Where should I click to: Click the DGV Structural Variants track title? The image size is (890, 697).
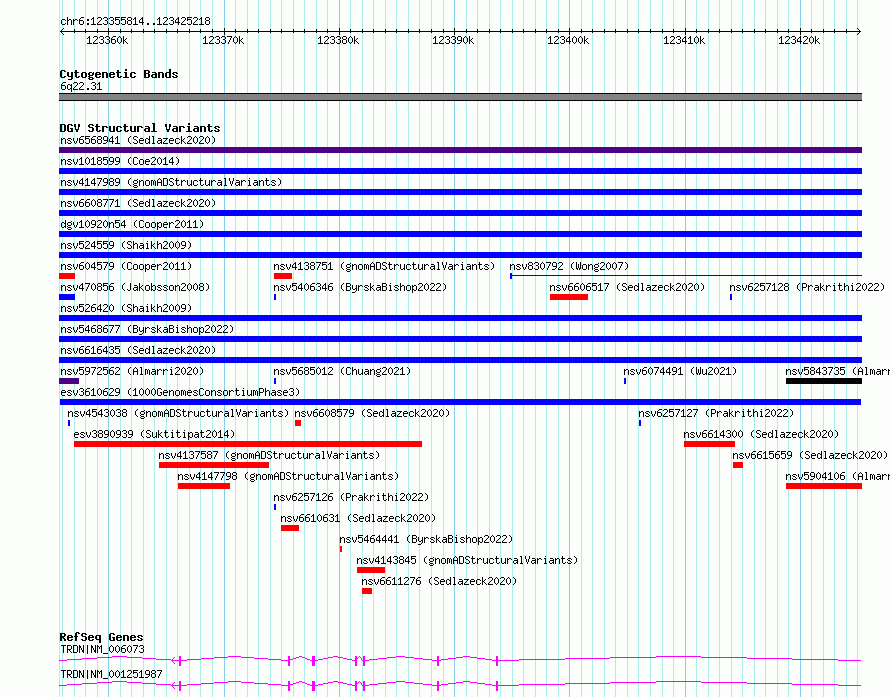[x=140, y=128]
